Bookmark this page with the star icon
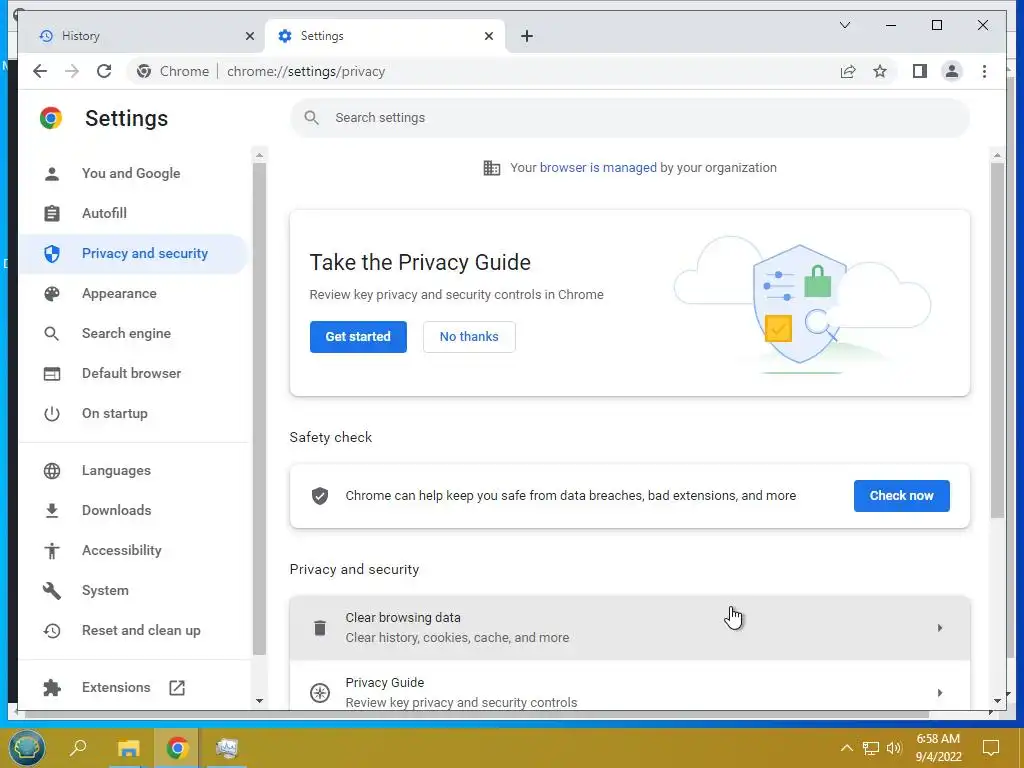The height and width of the screenshot is (768, 1024). tap(880, 71)
